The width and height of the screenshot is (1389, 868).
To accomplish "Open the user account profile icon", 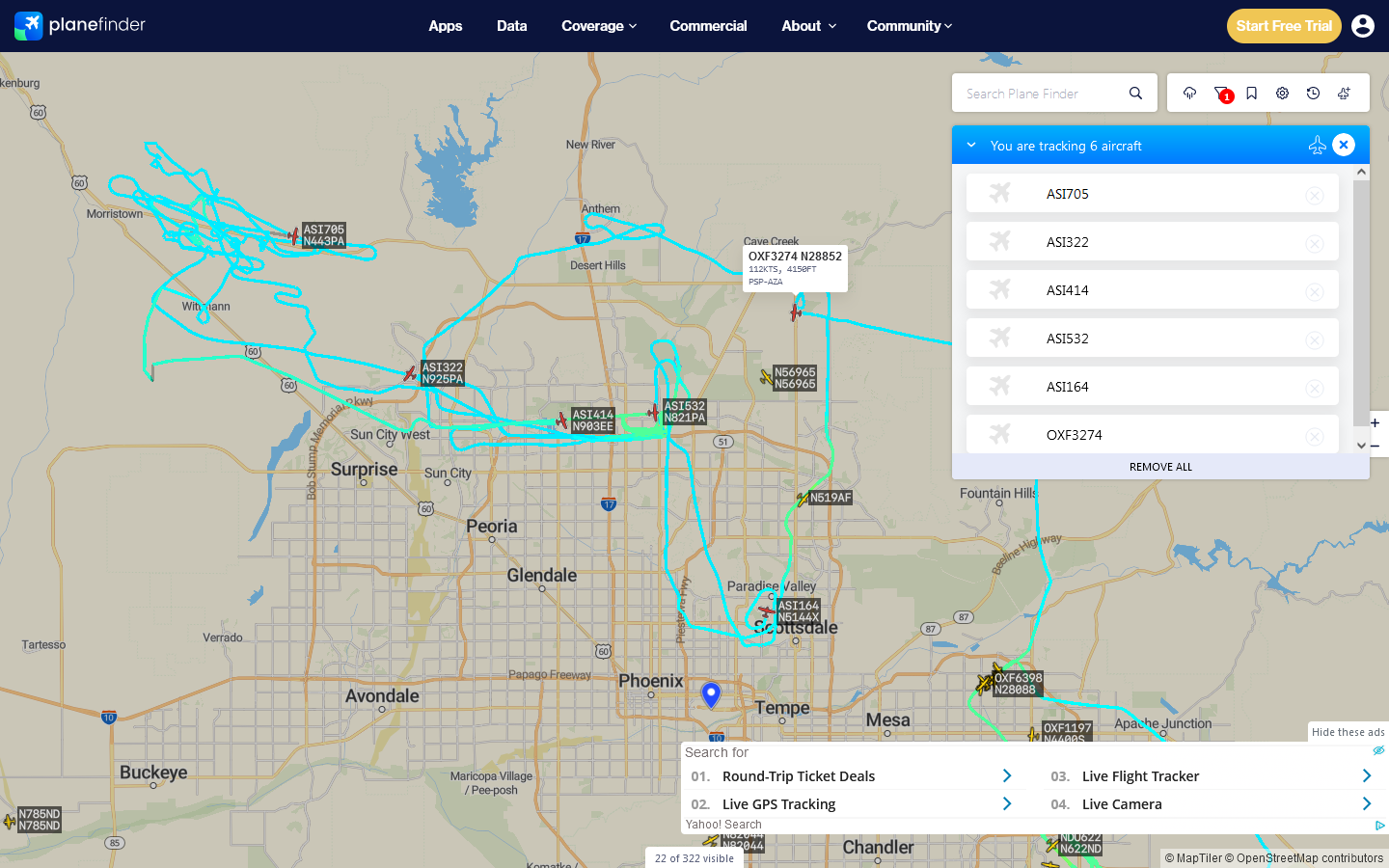I will (x=1363, y=26).
